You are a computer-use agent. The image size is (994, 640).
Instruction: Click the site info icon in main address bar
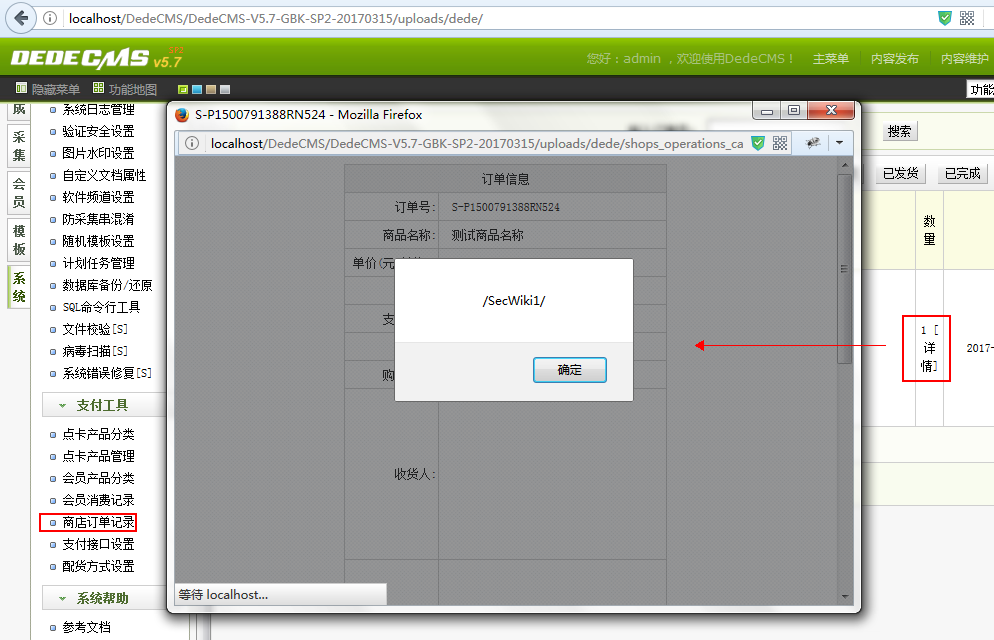coord(50,19)
